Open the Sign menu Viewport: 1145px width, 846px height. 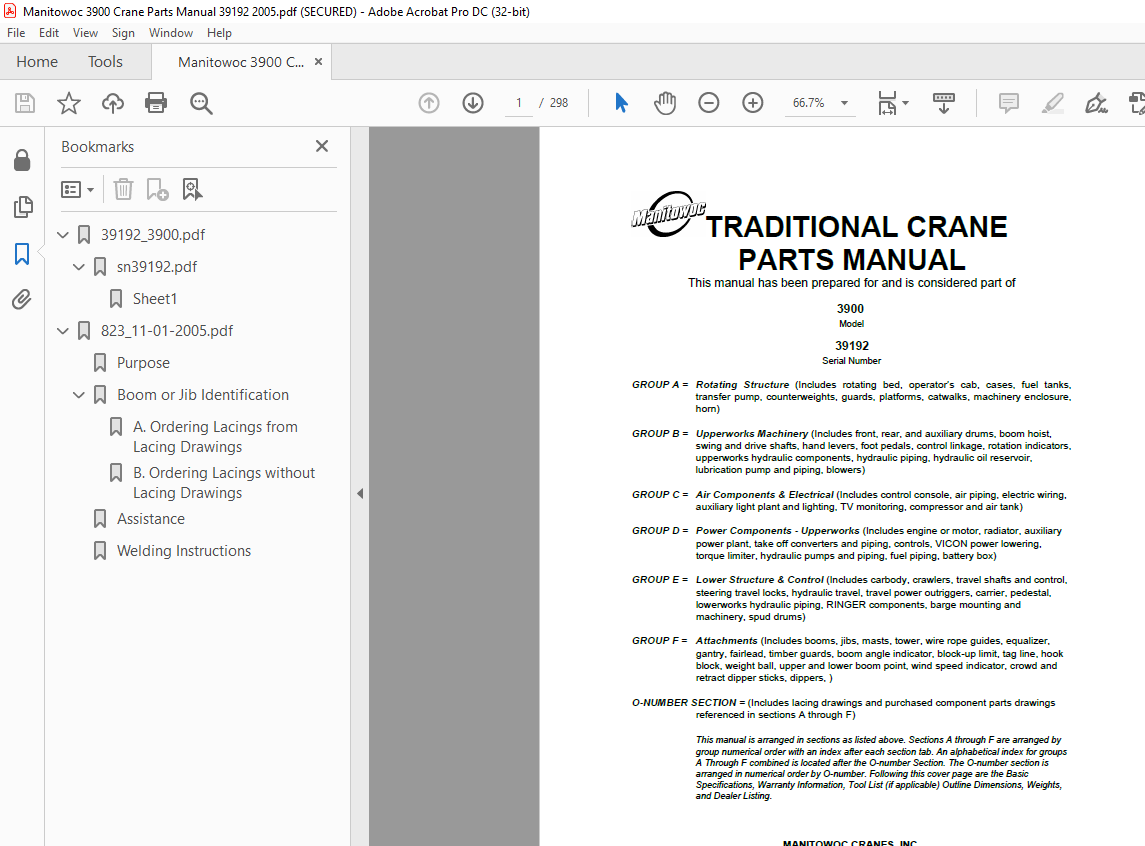(123, 33)
